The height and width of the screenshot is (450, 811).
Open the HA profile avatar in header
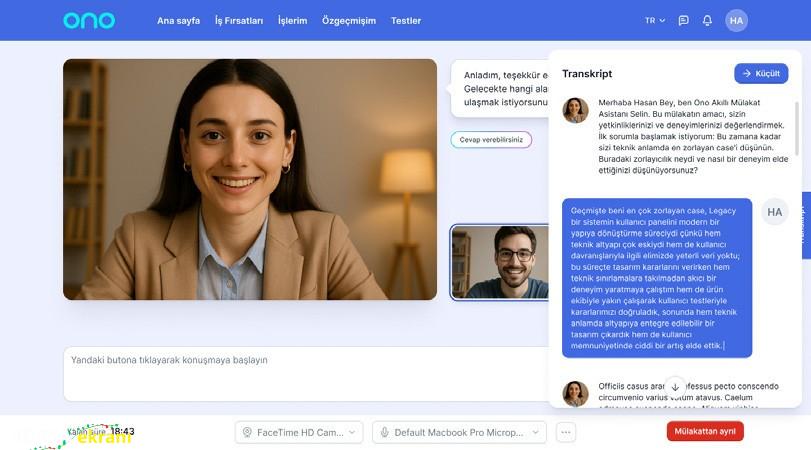(x=736, y=21)
